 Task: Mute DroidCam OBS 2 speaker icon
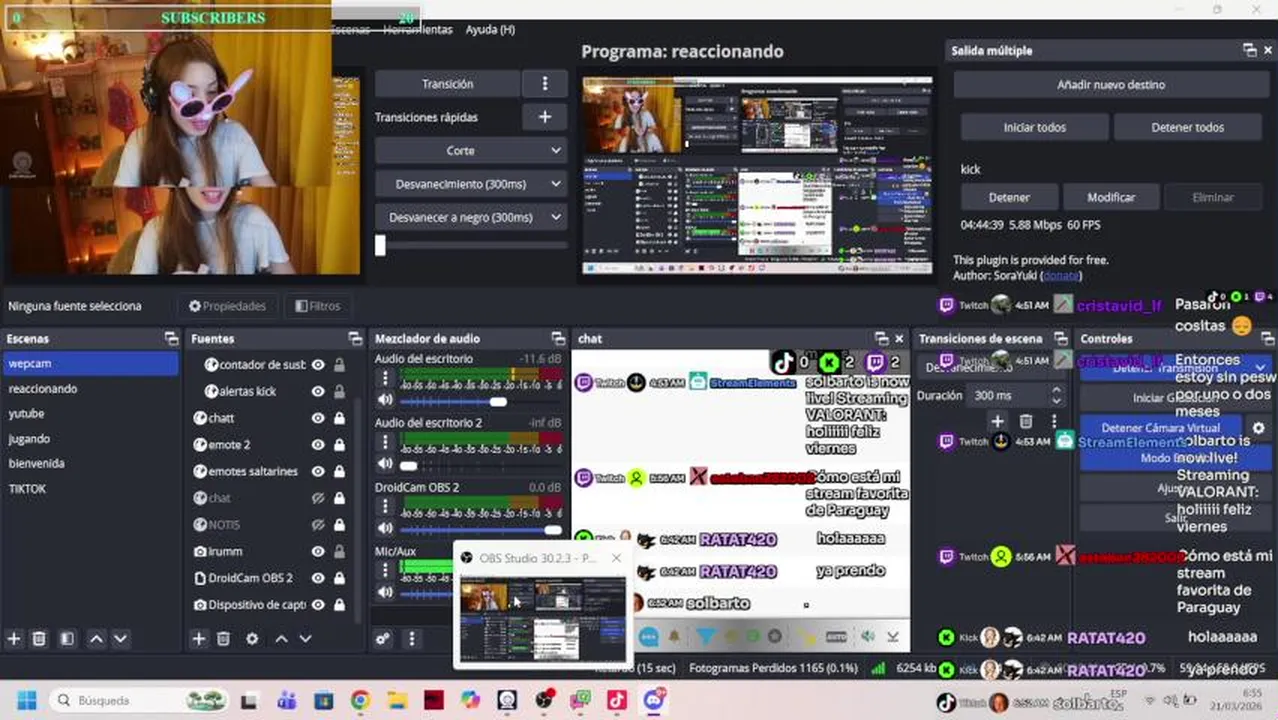pos(385,528)
